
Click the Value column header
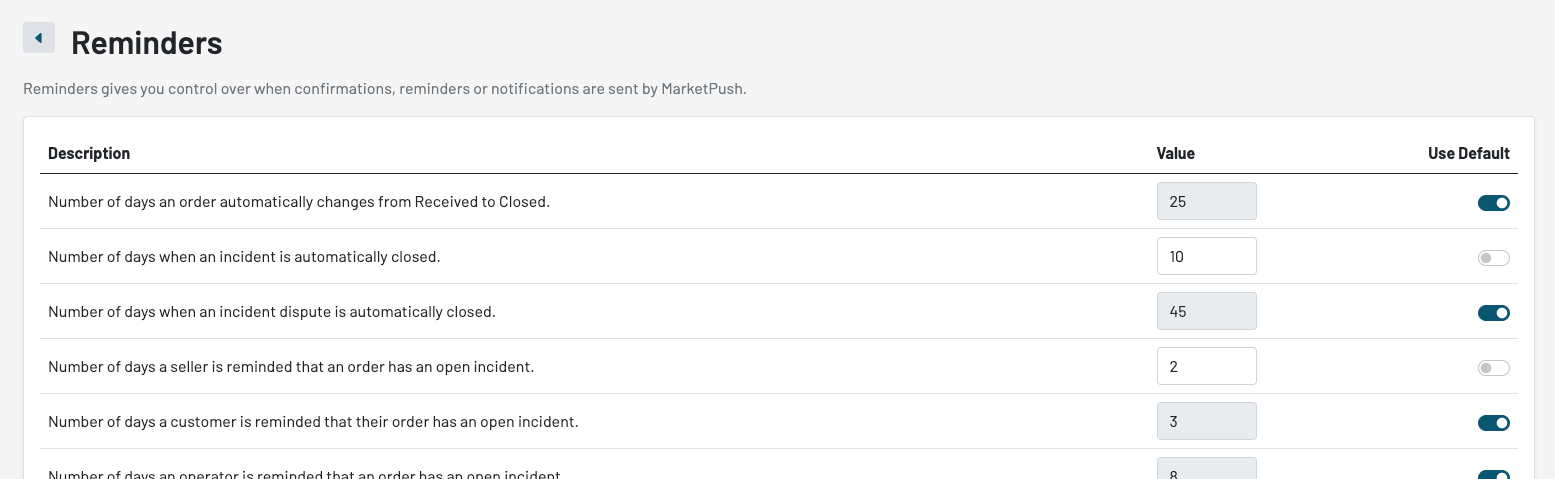(1175, 153)
